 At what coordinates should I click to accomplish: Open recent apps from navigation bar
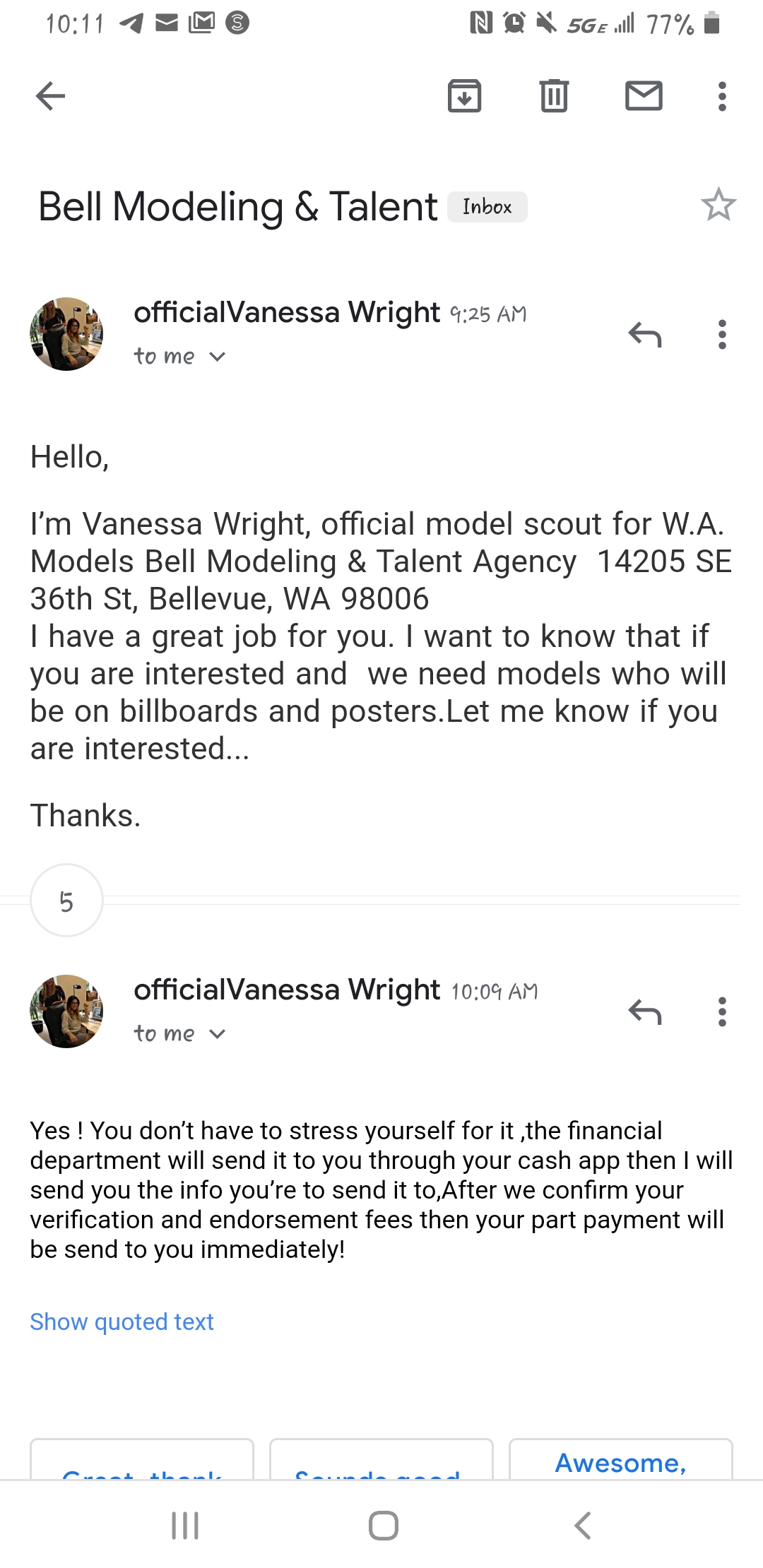(x=185, y=1526)
